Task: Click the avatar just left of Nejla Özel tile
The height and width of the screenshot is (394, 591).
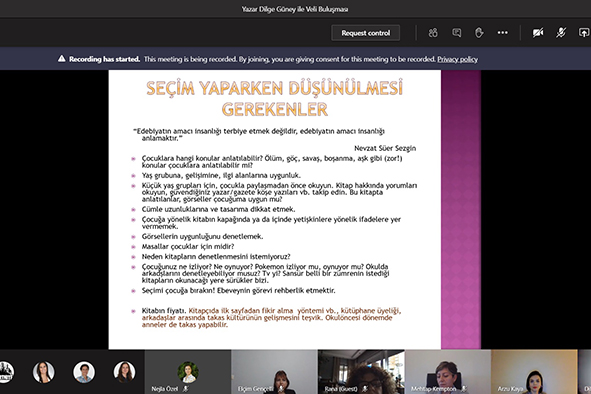Action: click(x=124, y=372)
